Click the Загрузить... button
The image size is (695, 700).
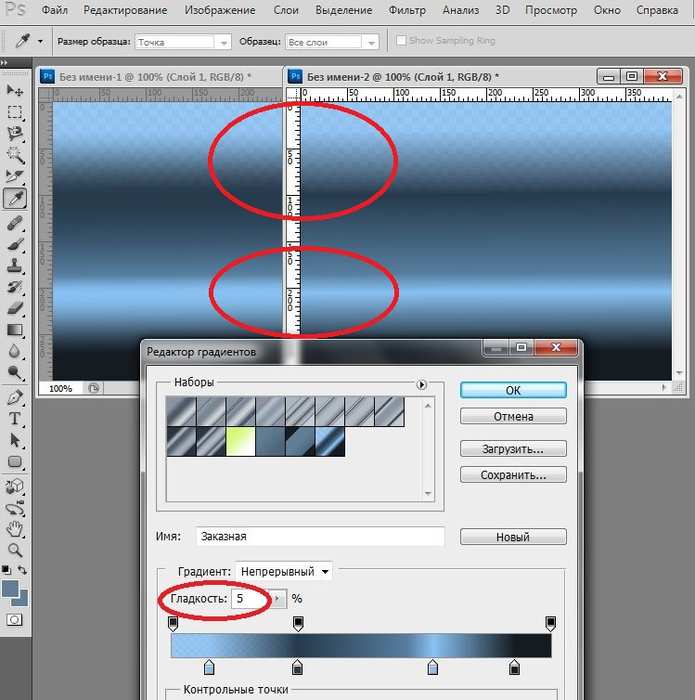point(513,449)
